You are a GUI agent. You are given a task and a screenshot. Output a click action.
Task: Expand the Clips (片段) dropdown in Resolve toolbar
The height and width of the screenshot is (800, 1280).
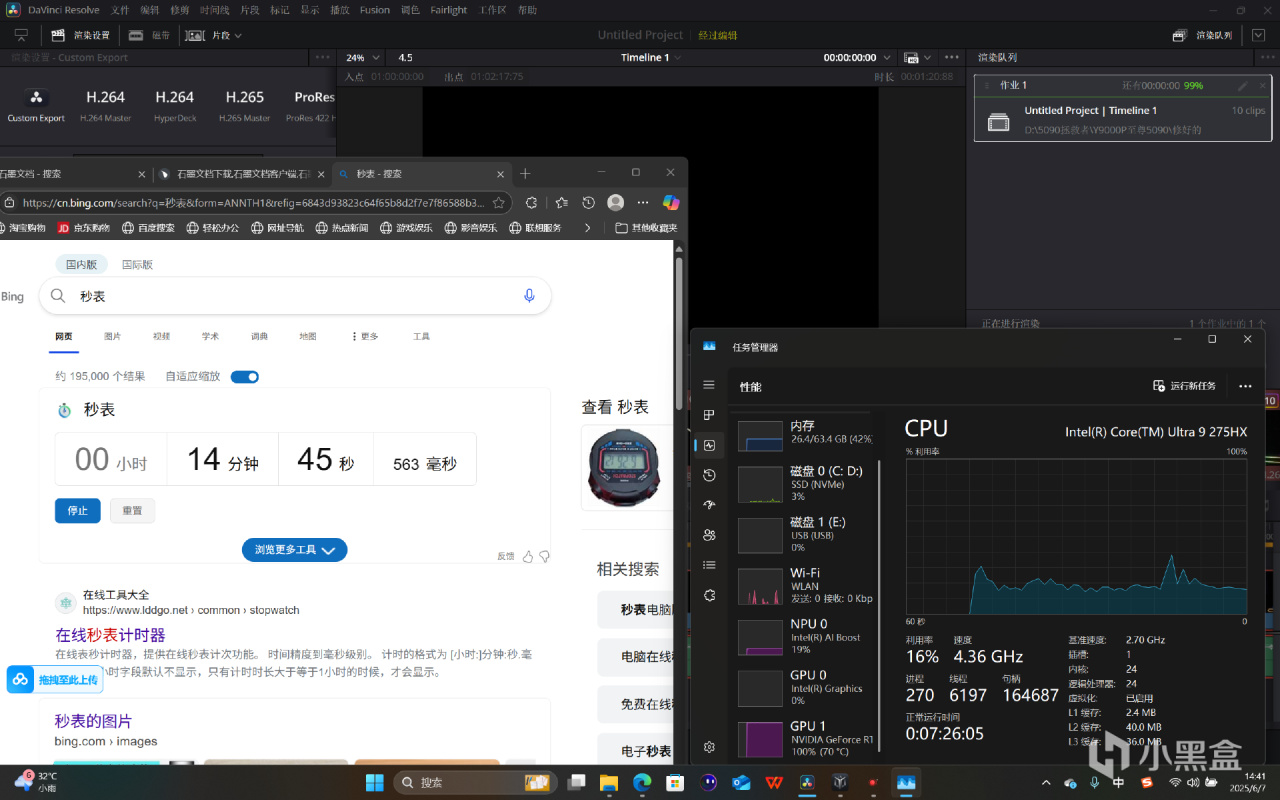click(x=214, y=35)
